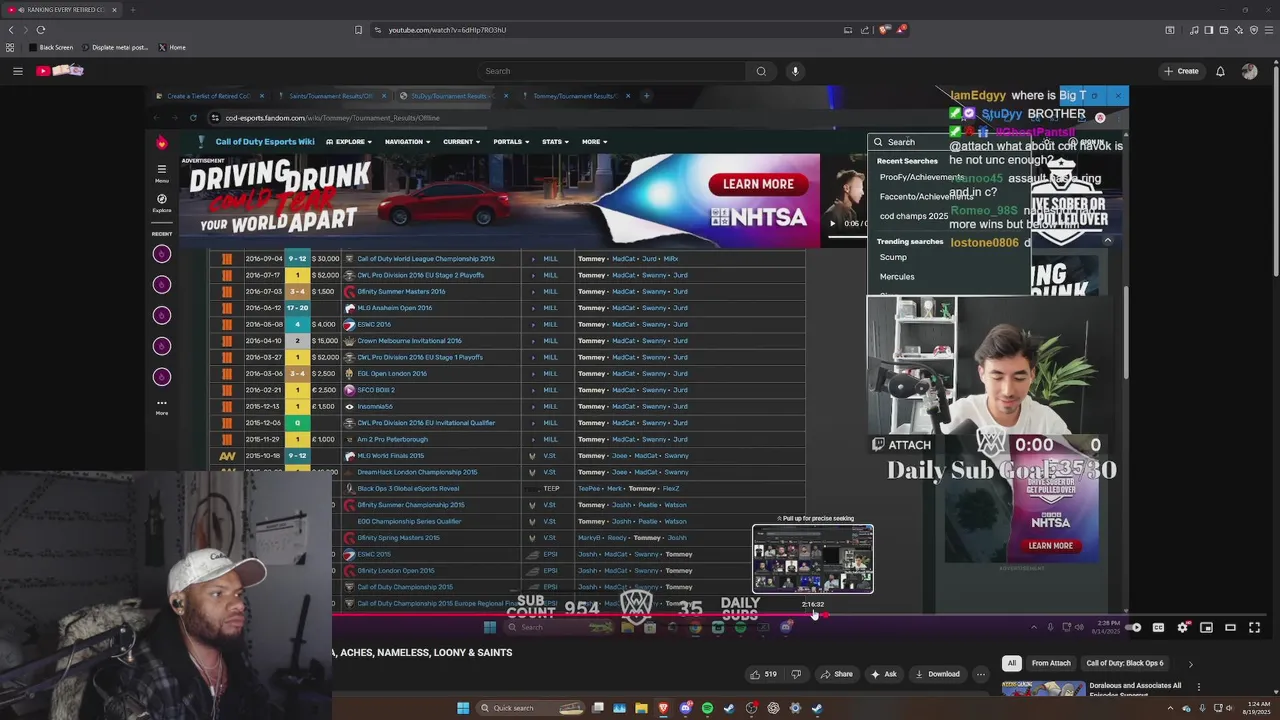The image size is (1280, 720).
Task: Click the youtube.com address bar URL
Action: 447,30
